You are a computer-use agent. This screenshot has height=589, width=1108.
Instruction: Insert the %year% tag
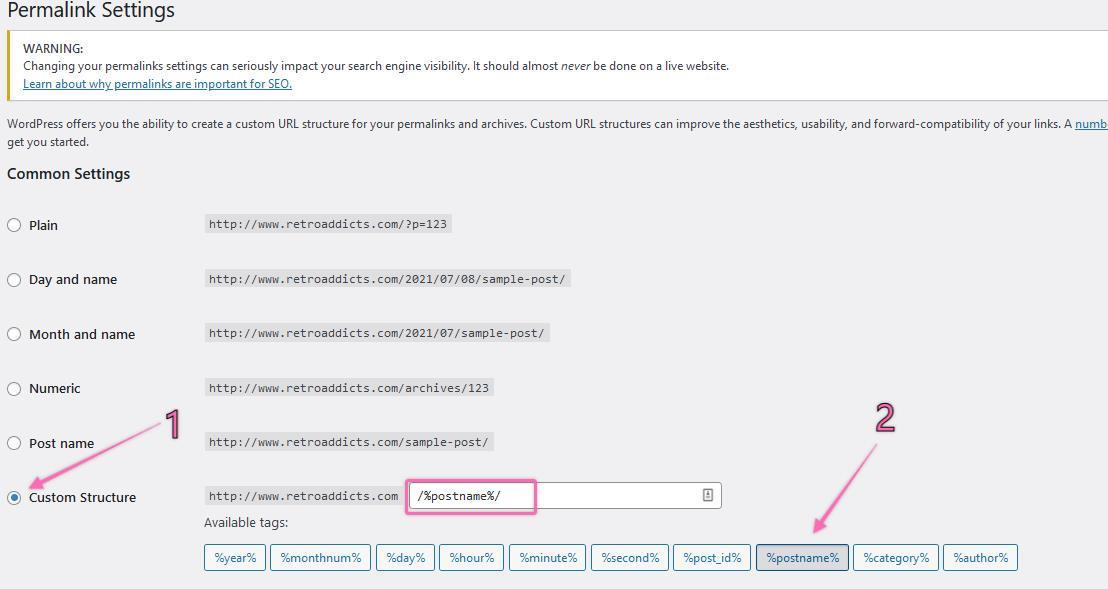[235, 557]
